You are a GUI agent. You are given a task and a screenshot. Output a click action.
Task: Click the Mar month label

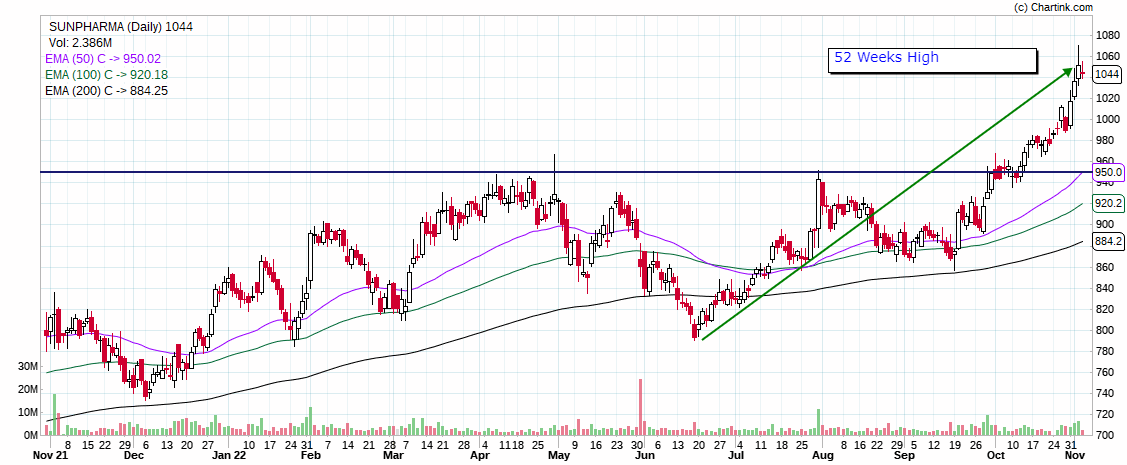pyautogui.click(x=392, y=456)
